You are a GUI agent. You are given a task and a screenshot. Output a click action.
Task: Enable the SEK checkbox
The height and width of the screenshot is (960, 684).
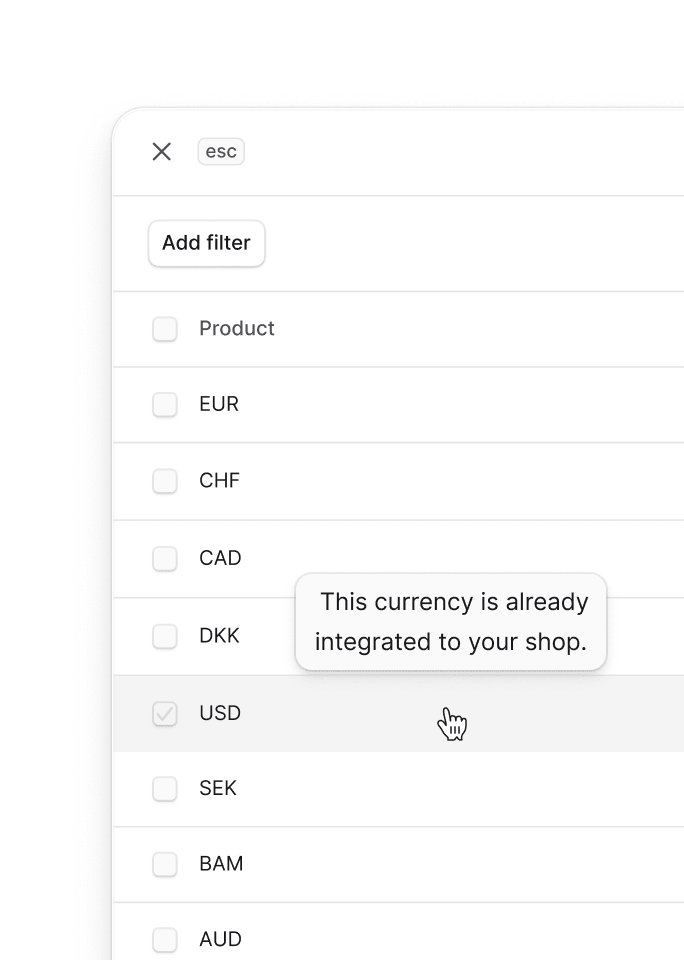pos(165,789)
